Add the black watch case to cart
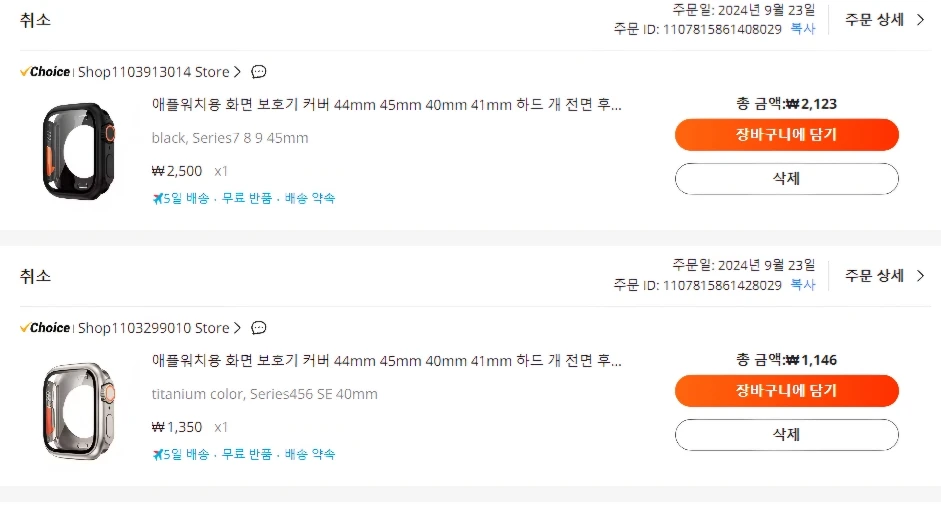 (787, 134)
